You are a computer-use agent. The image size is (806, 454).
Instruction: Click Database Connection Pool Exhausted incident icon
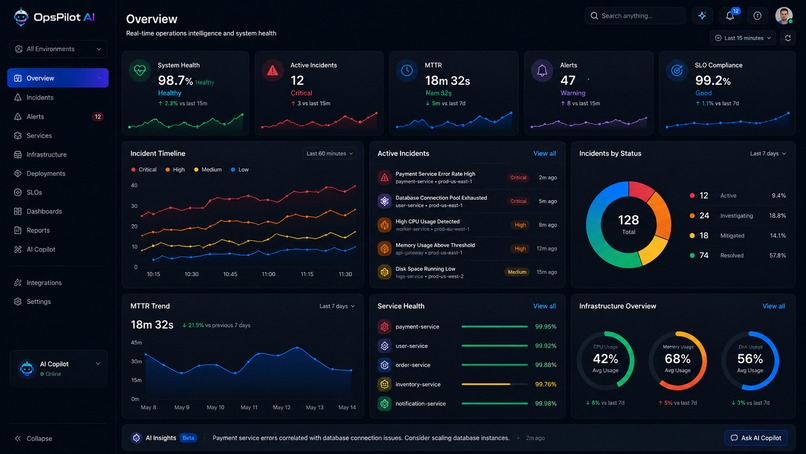pos(384,201)
